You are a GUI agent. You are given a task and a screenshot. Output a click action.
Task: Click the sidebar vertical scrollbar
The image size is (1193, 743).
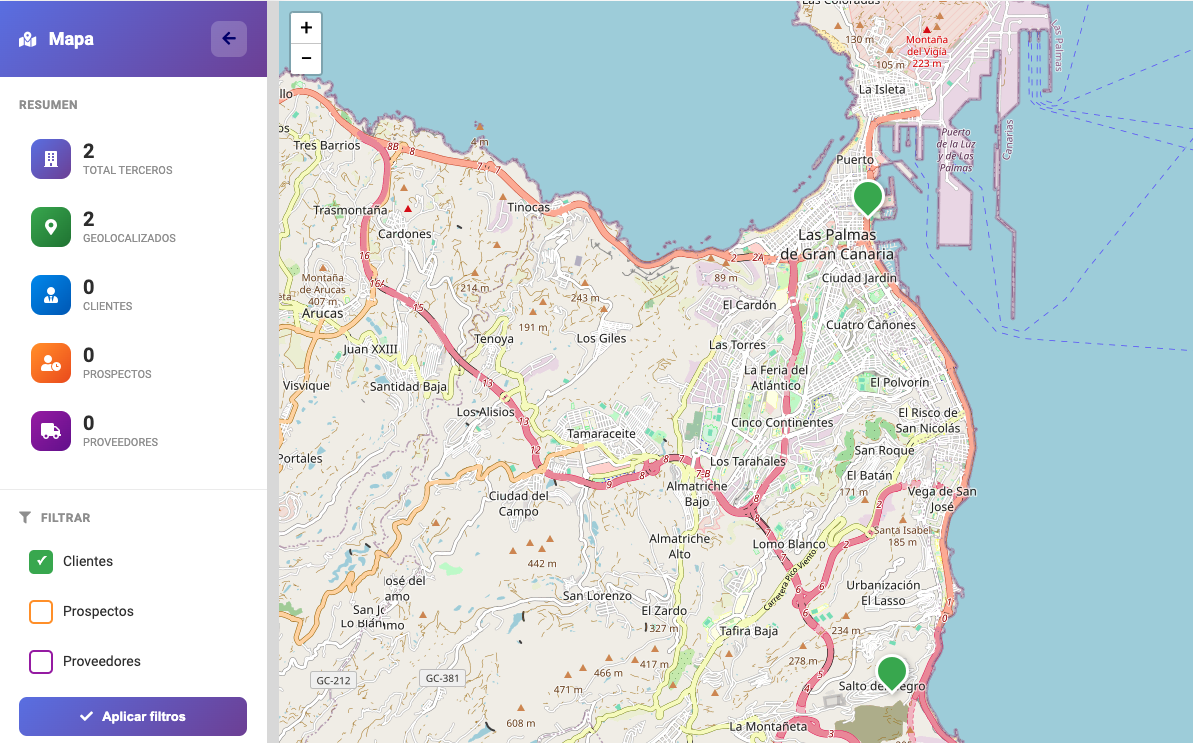[272, 371]
